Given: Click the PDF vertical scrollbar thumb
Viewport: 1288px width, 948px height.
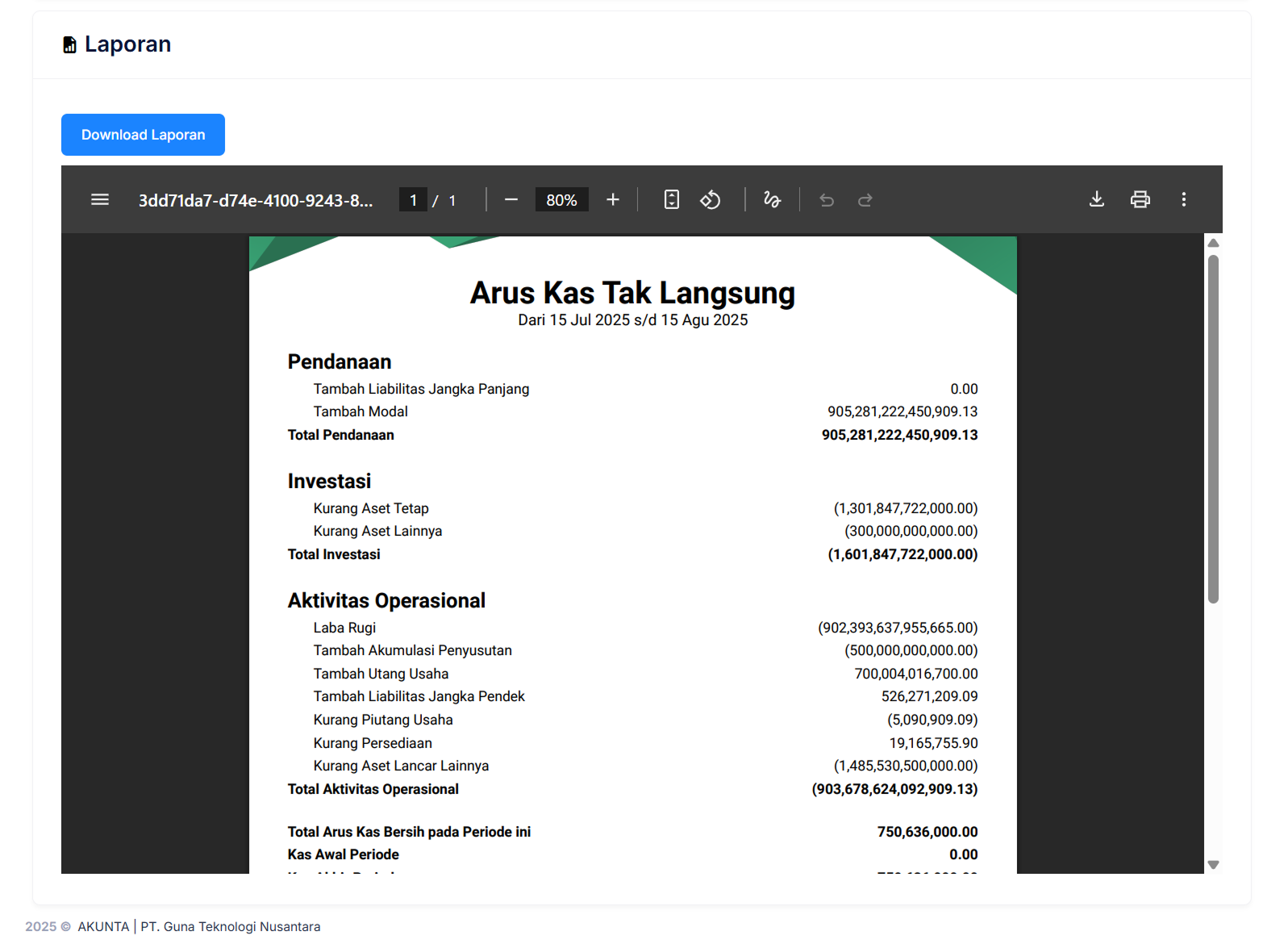Looking at the screenshot, I should click(x=1213, y=429).
